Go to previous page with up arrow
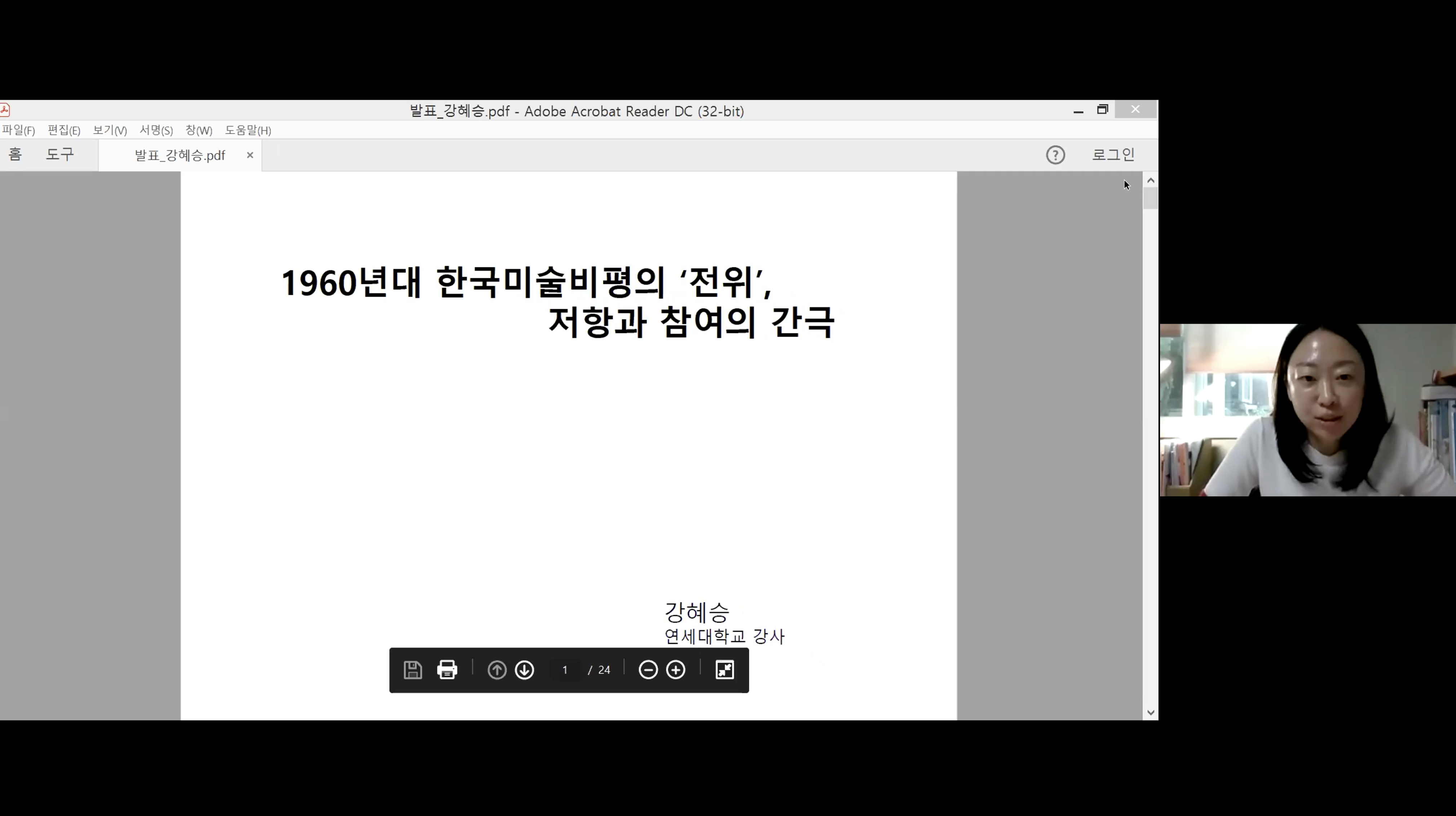The width and height of the screenshot is (1456, 816). (497, 670)
